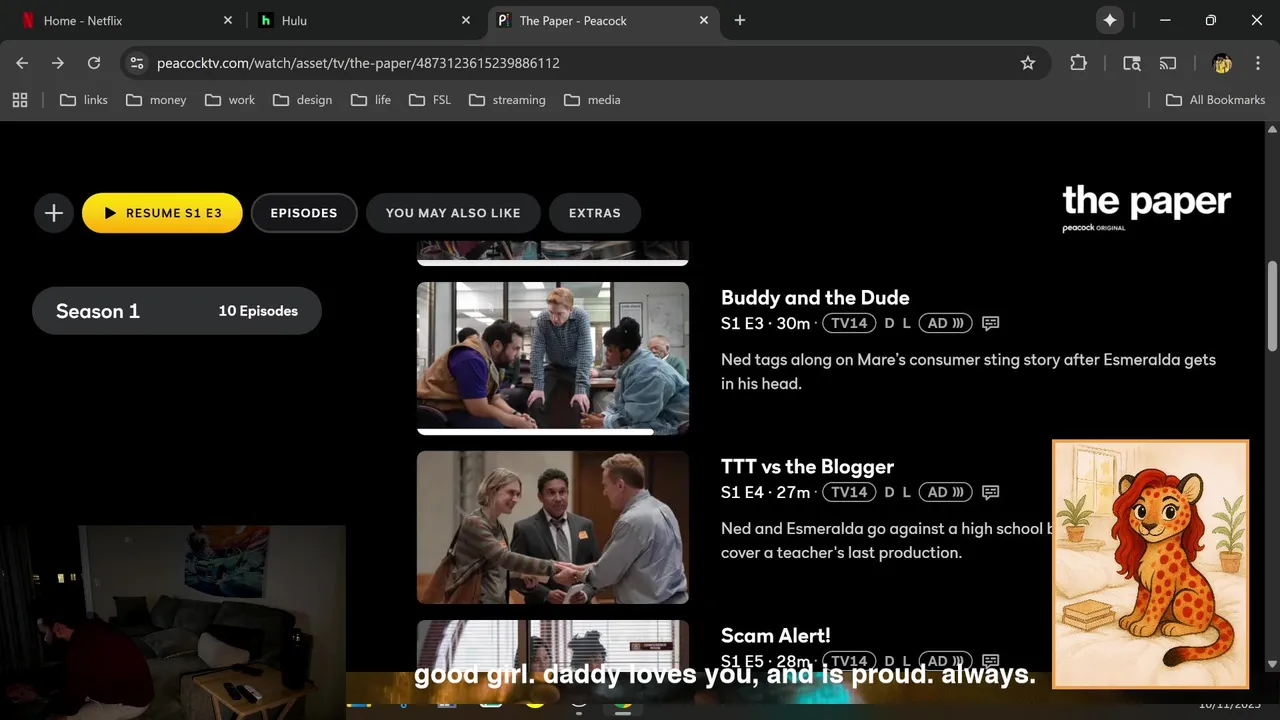Screen dimensions: 1280x720
Task: Open the Extras tab
Action: pyautogui.click(x=595, y=213)
